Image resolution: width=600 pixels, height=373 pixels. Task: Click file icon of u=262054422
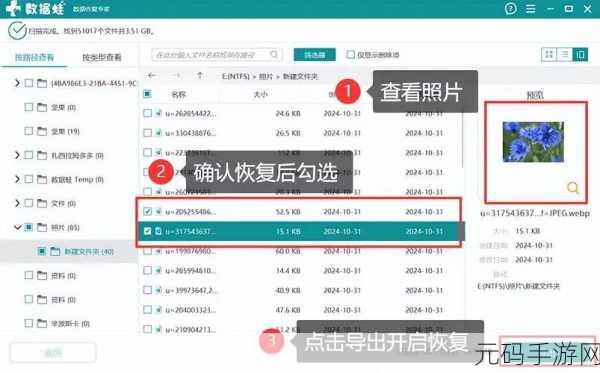pyautogui.click(x=158, y=113)
